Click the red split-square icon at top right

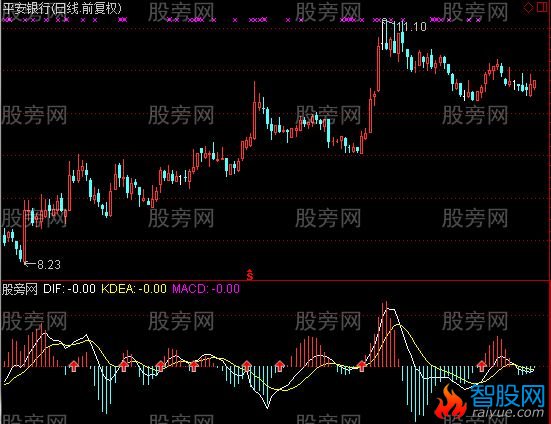pos(542,8)
